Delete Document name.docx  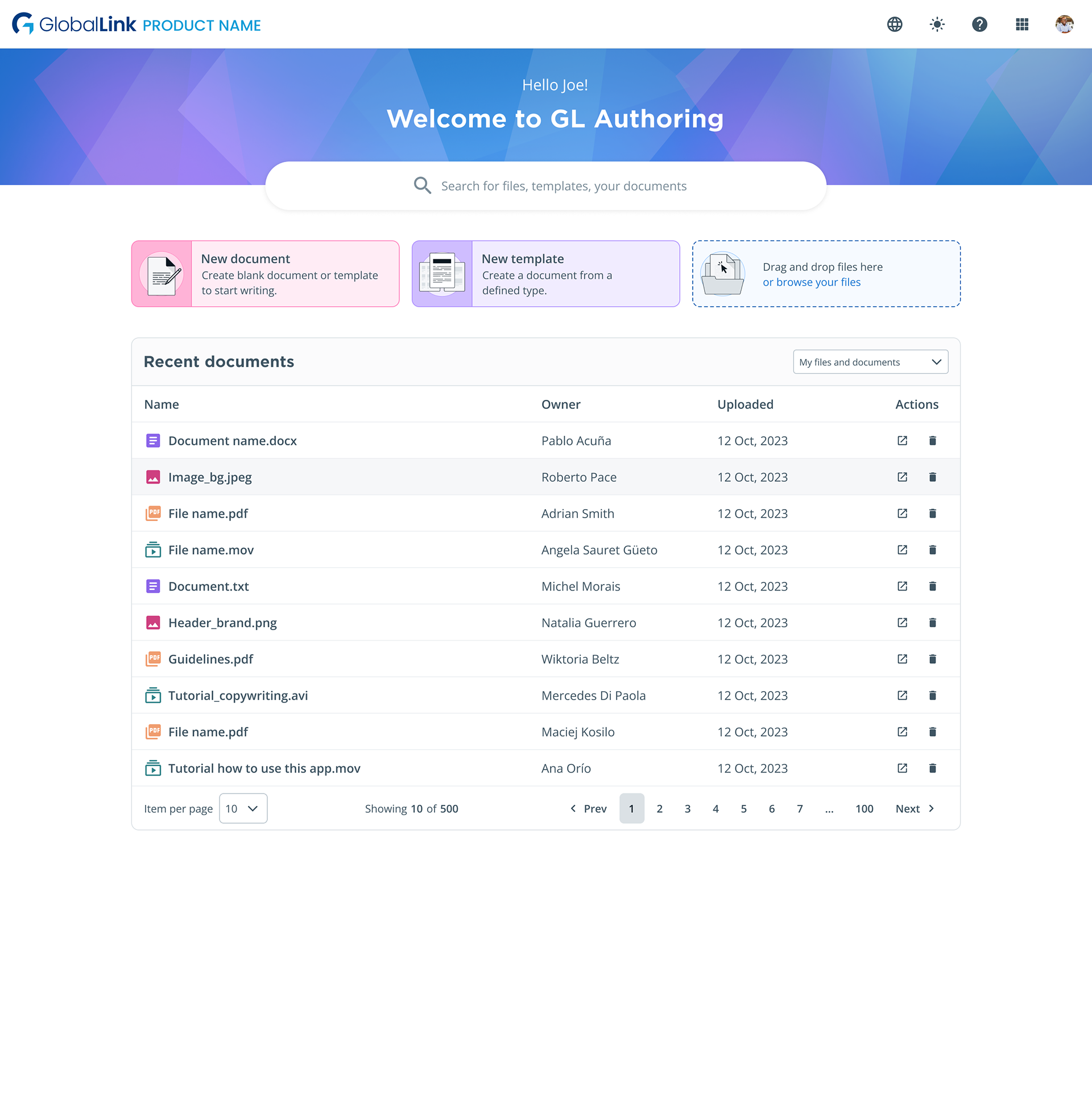coord(932,440)
